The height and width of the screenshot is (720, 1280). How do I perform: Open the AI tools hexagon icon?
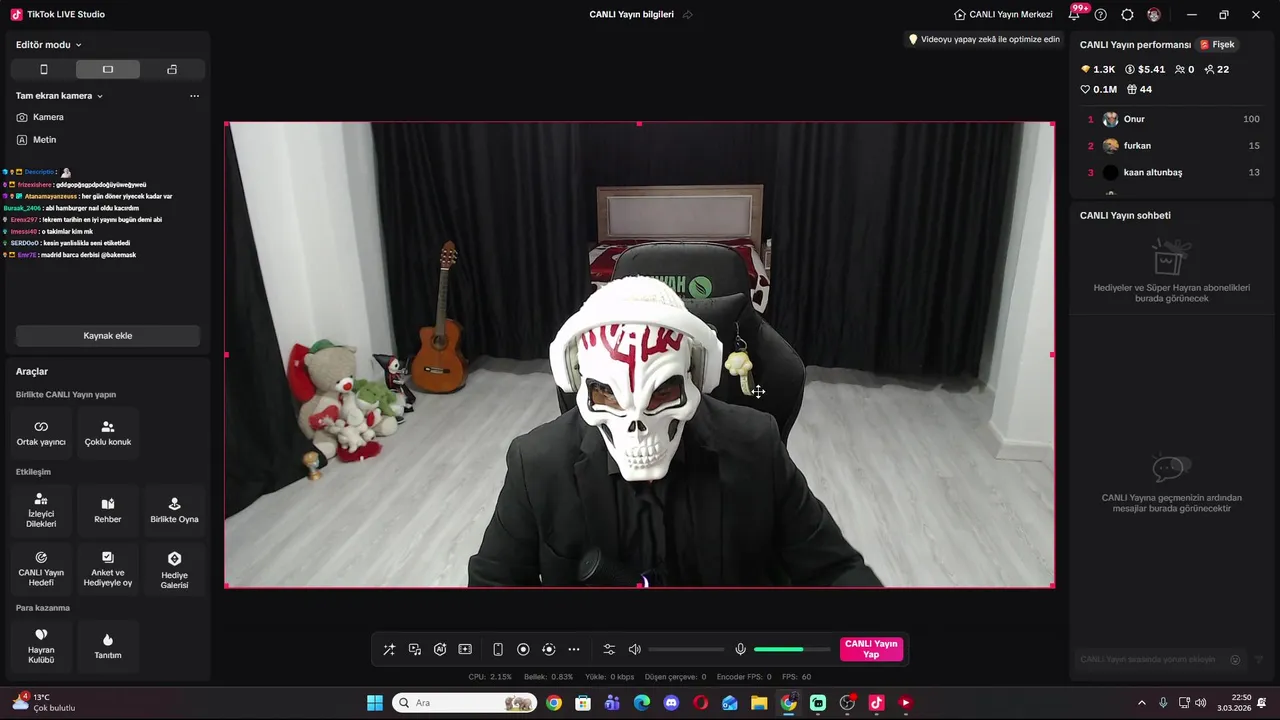click(x=440, y=649)
